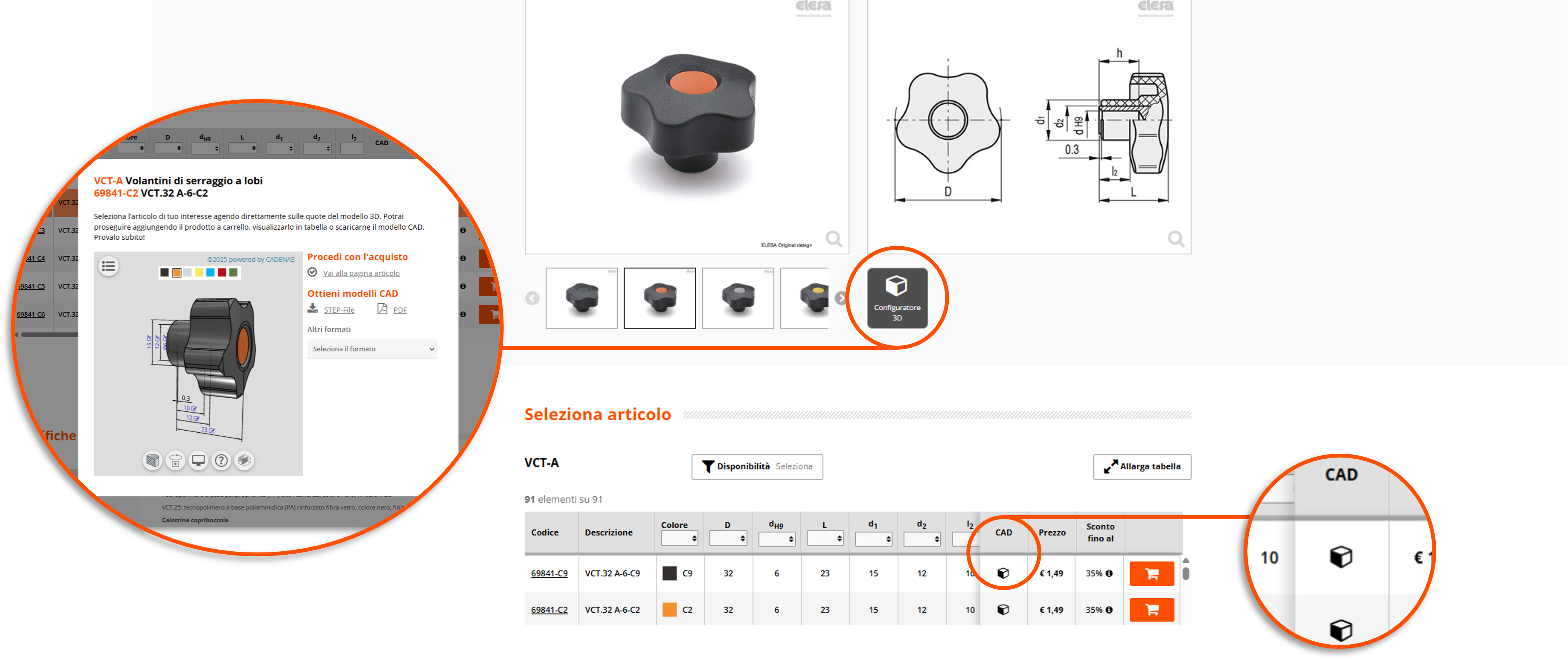Zoom the knob product photo with magnifier icon

click(833, 239)
